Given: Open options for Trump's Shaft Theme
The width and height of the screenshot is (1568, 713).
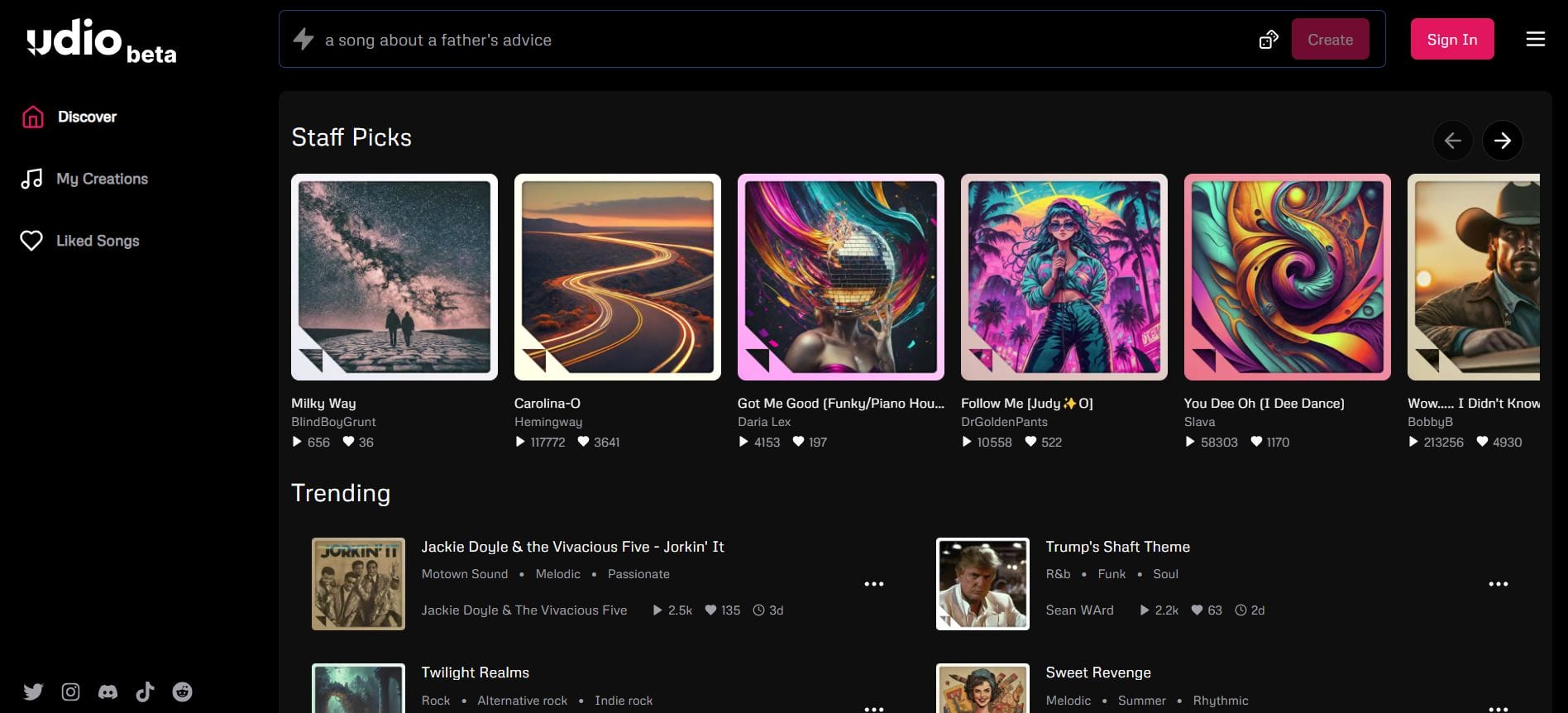Looking at the screenshot, I should (x=1498, y=584).
